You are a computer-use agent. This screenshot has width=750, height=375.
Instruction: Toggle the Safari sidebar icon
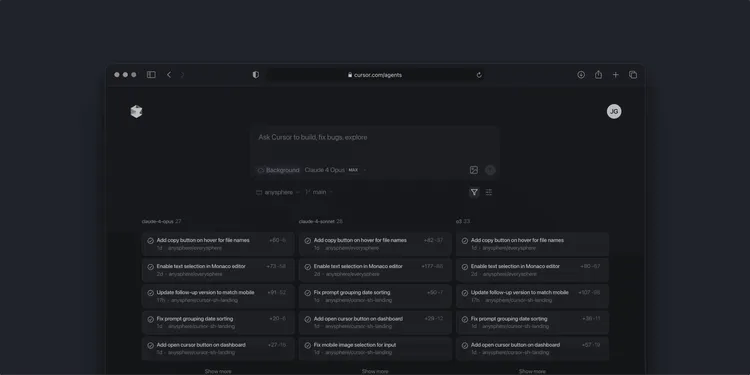(x=151, y=75)
